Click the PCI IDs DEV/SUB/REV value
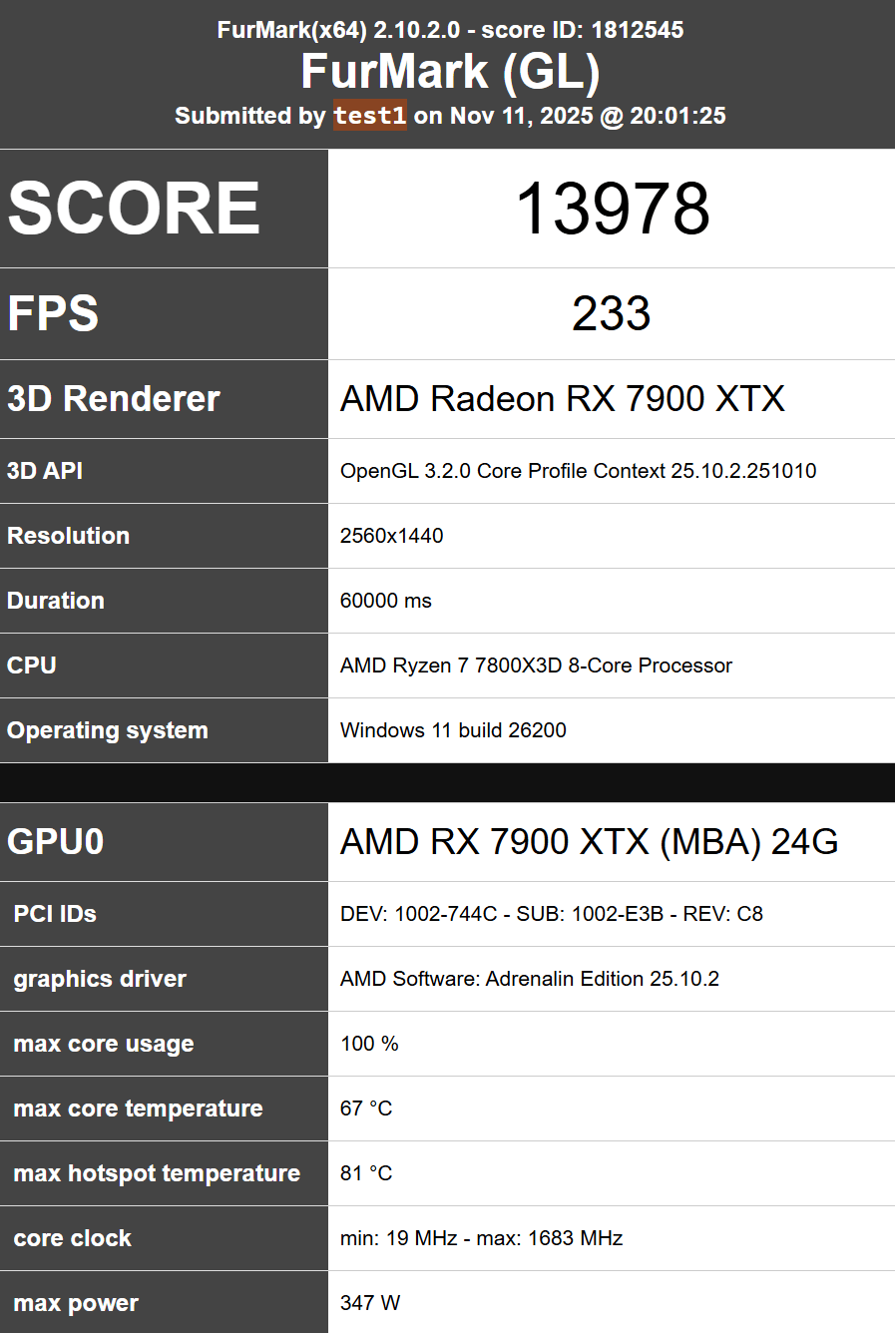Viewport: 896px width, 1333px height. [x=552, y=914]
